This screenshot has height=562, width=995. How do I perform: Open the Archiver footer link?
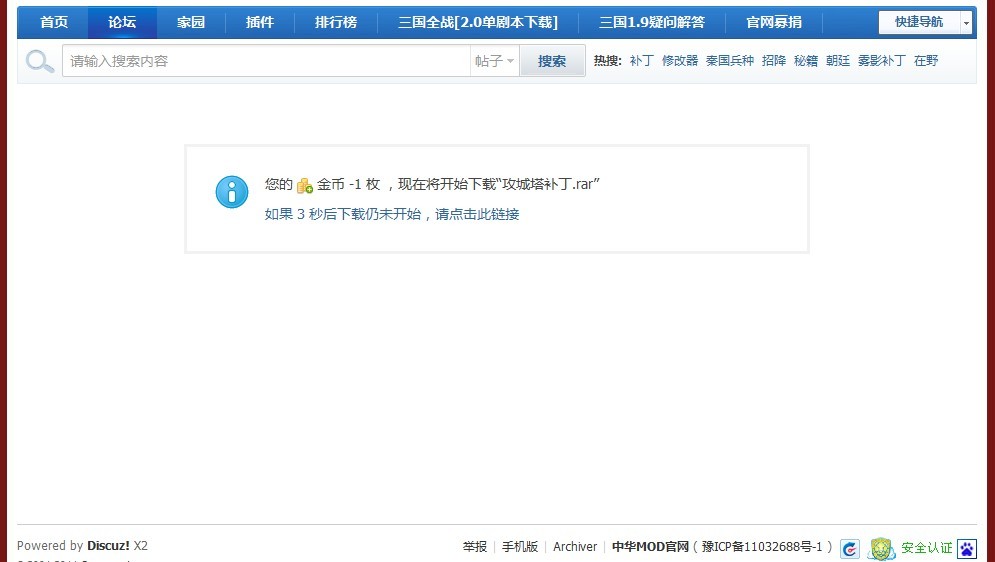(575, 547)
